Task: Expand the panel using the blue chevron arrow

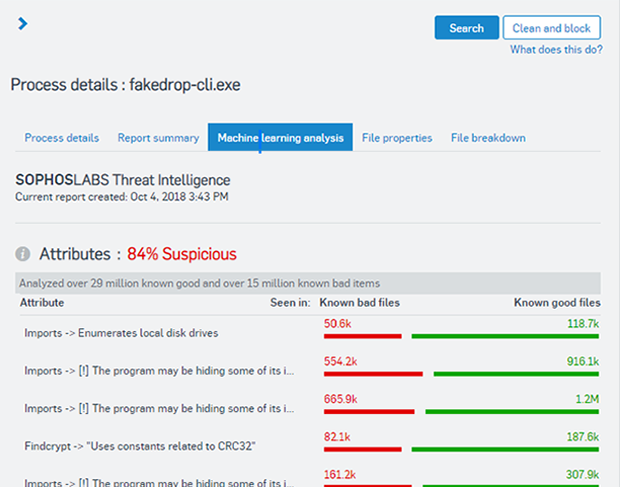Action: (x=23, y=24)
